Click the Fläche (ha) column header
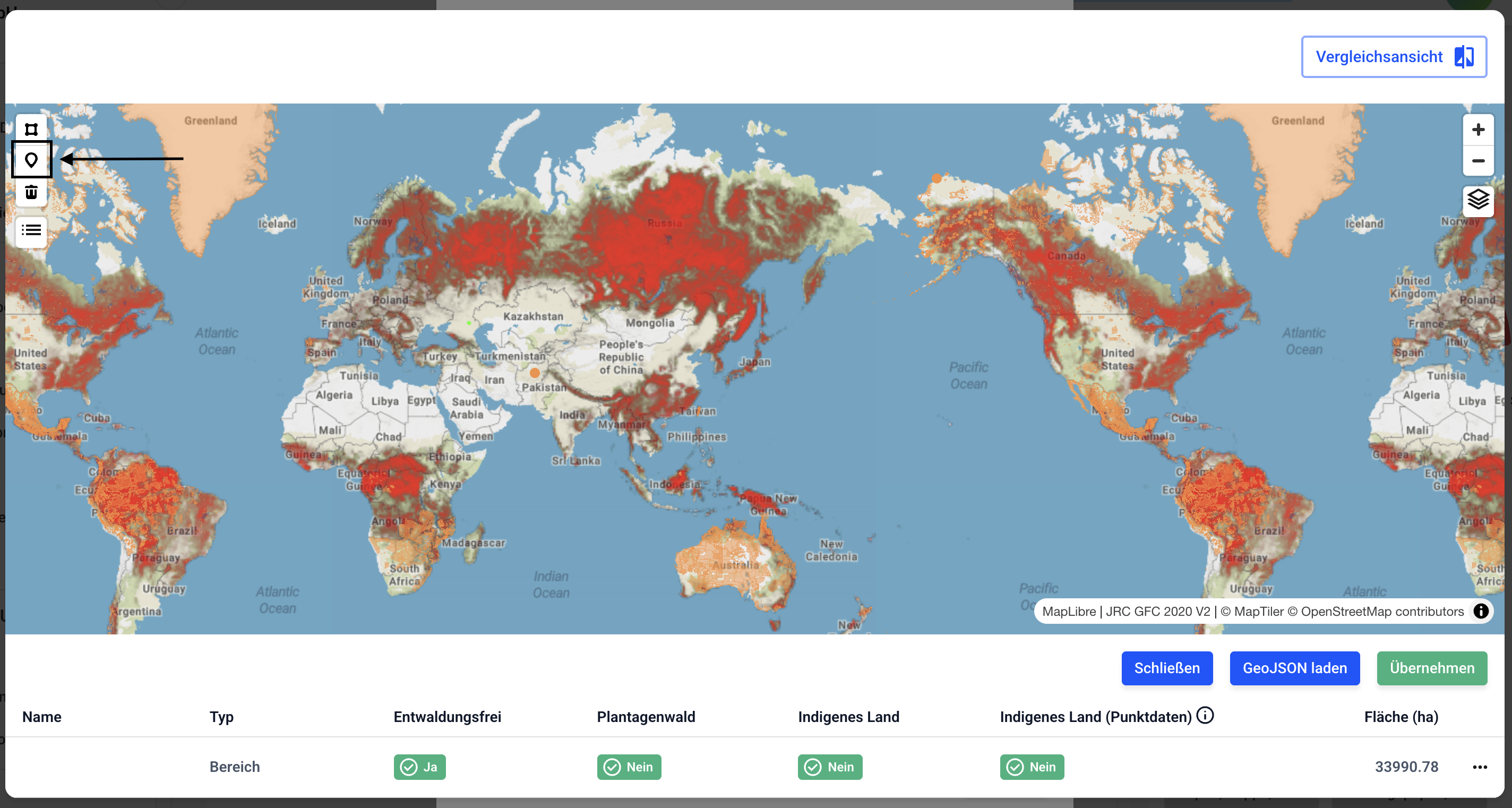This screenshot has width=1512, height=808. pyautogui.click(x=1401, y=717)
